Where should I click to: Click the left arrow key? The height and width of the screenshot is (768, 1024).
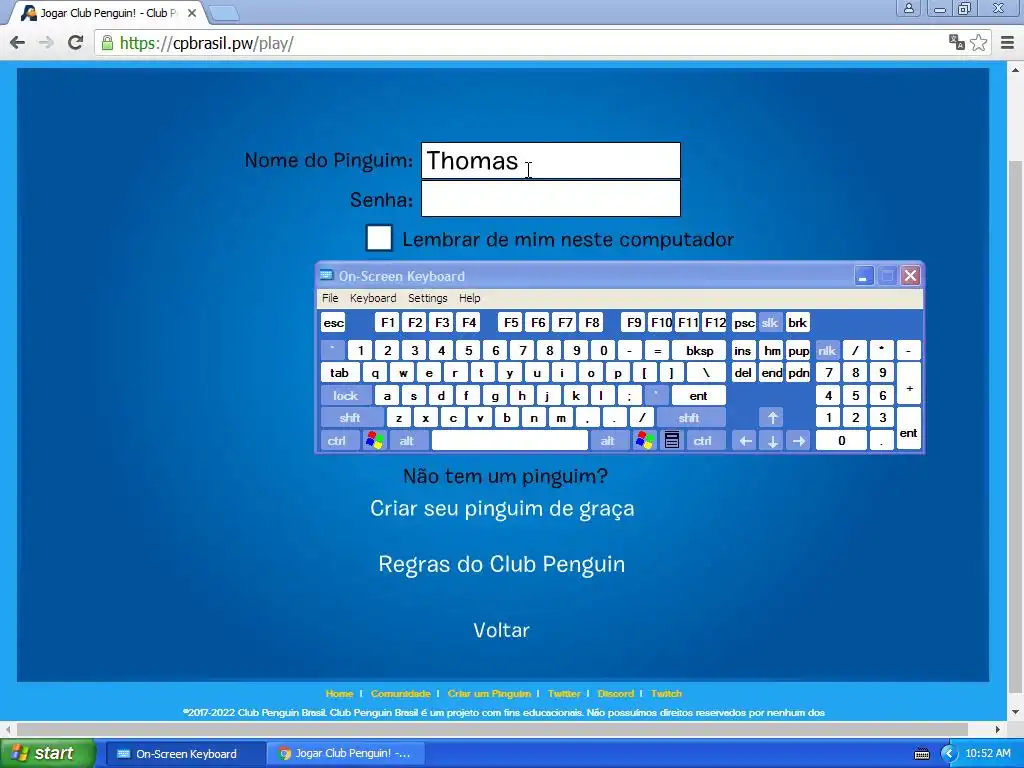[x=745, y=441]
